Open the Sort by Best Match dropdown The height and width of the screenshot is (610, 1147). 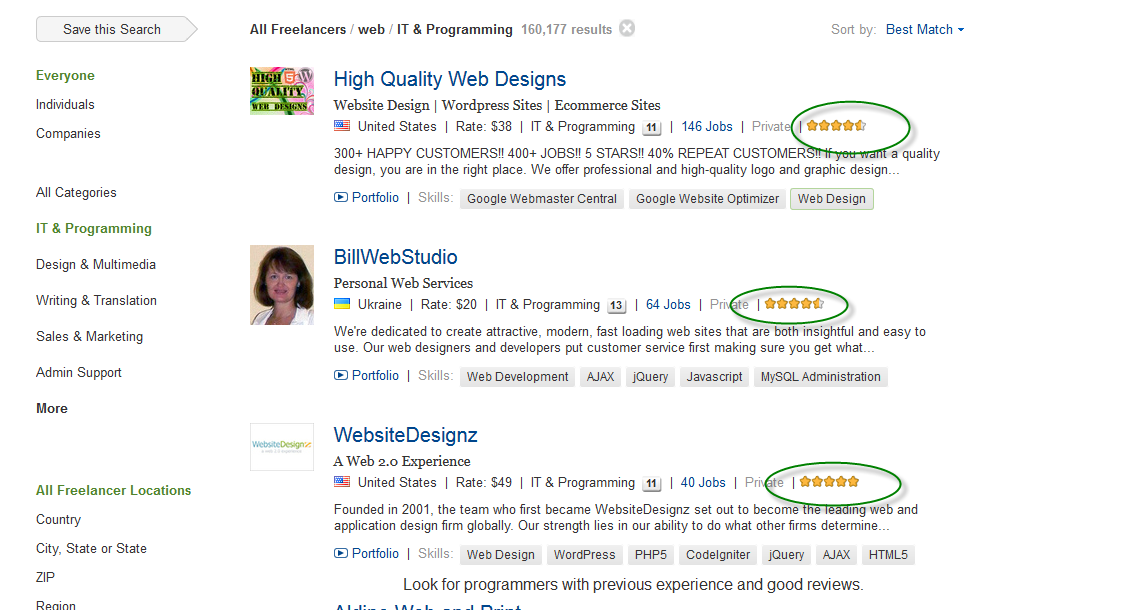click(x=925, y=30)
